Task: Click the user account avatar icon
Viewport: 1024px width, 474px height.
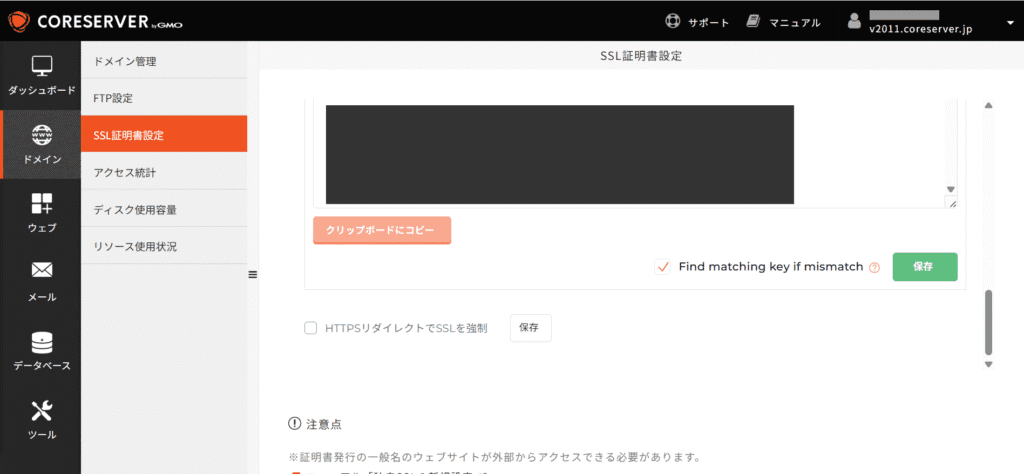Action: point(854,22)
